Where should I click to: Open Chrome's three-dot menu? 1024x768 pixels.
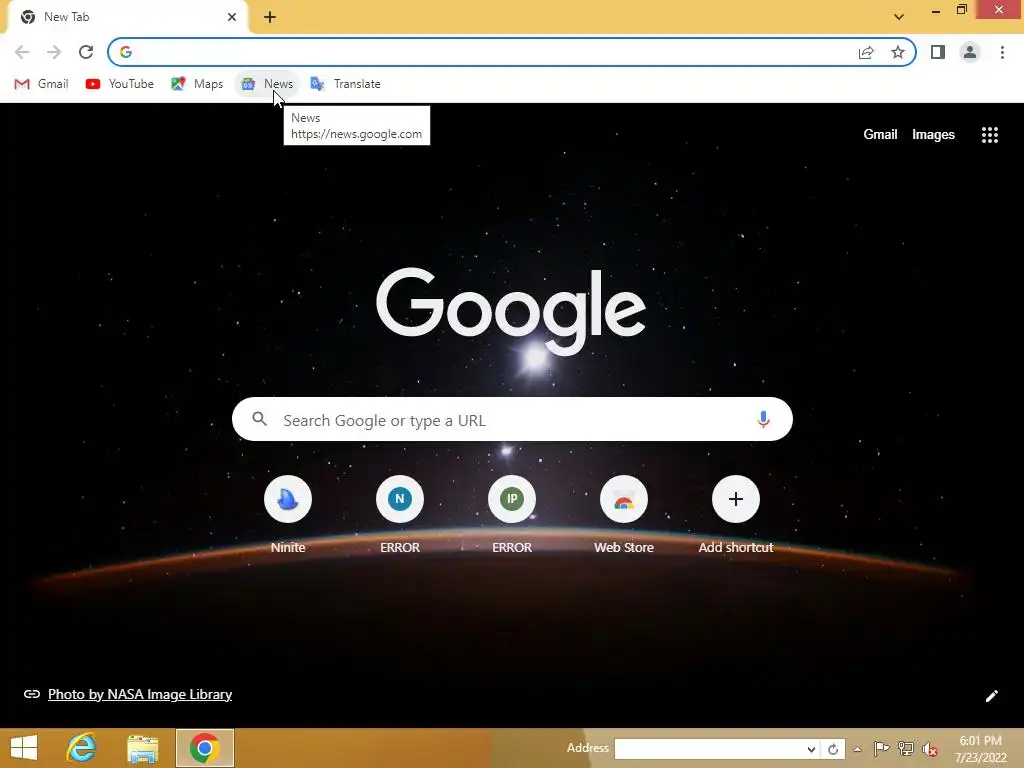pos(1002,52)
